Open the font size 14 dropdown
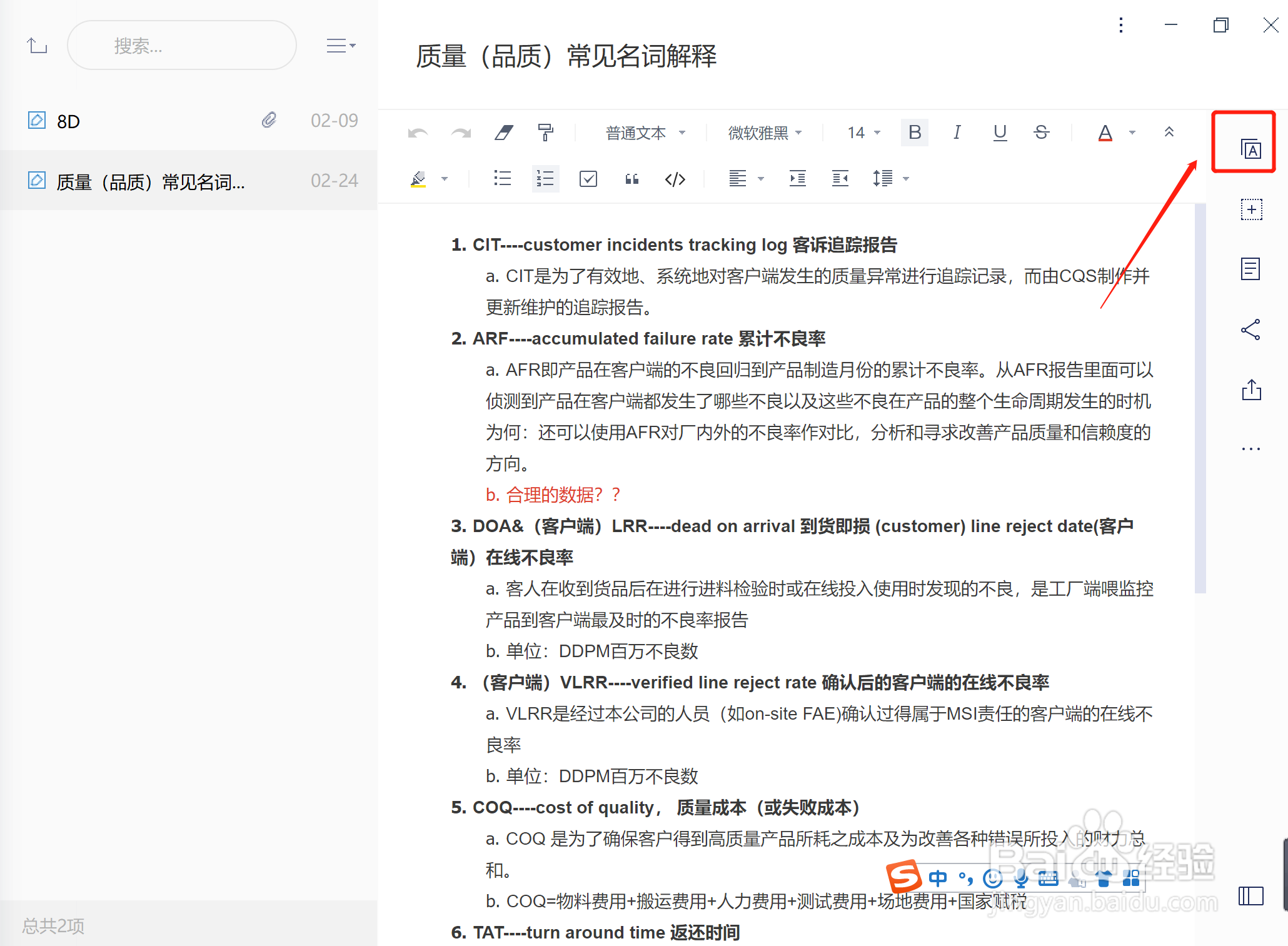 click(862, 133)
